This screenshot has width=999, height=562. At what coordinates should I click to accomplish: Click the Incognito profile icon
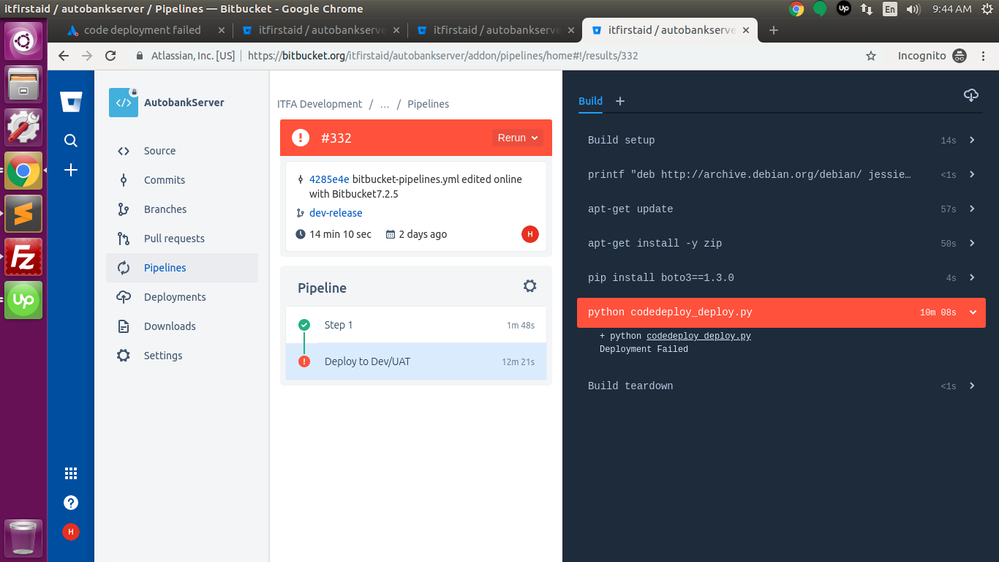click(959, 56)
